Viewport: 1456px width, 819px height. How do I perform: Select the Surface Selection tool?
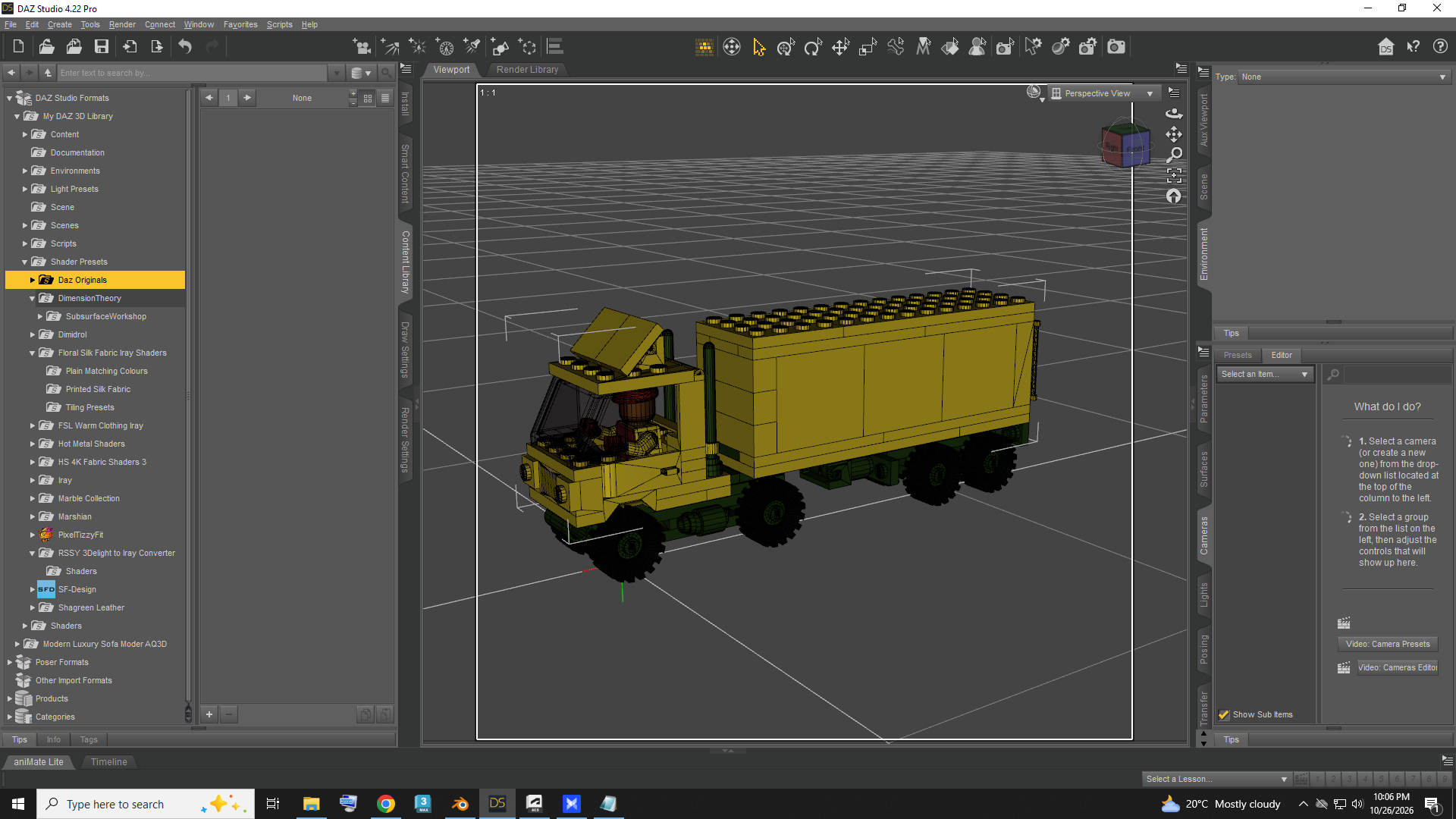(950, 47)
